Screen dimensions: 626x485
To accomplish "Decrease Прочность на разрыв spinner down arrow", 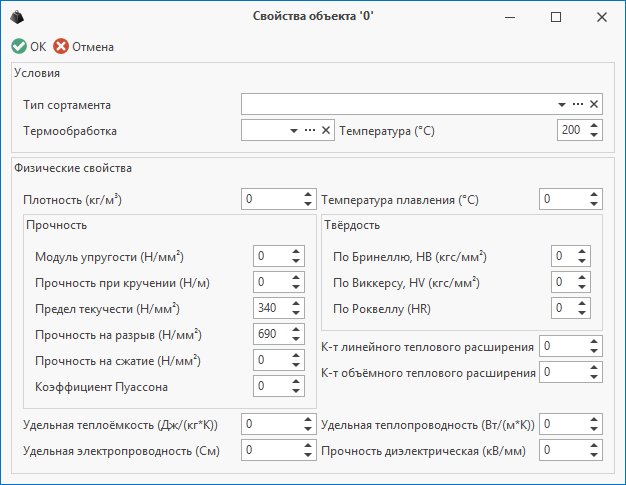I will (x=295, y=339).
